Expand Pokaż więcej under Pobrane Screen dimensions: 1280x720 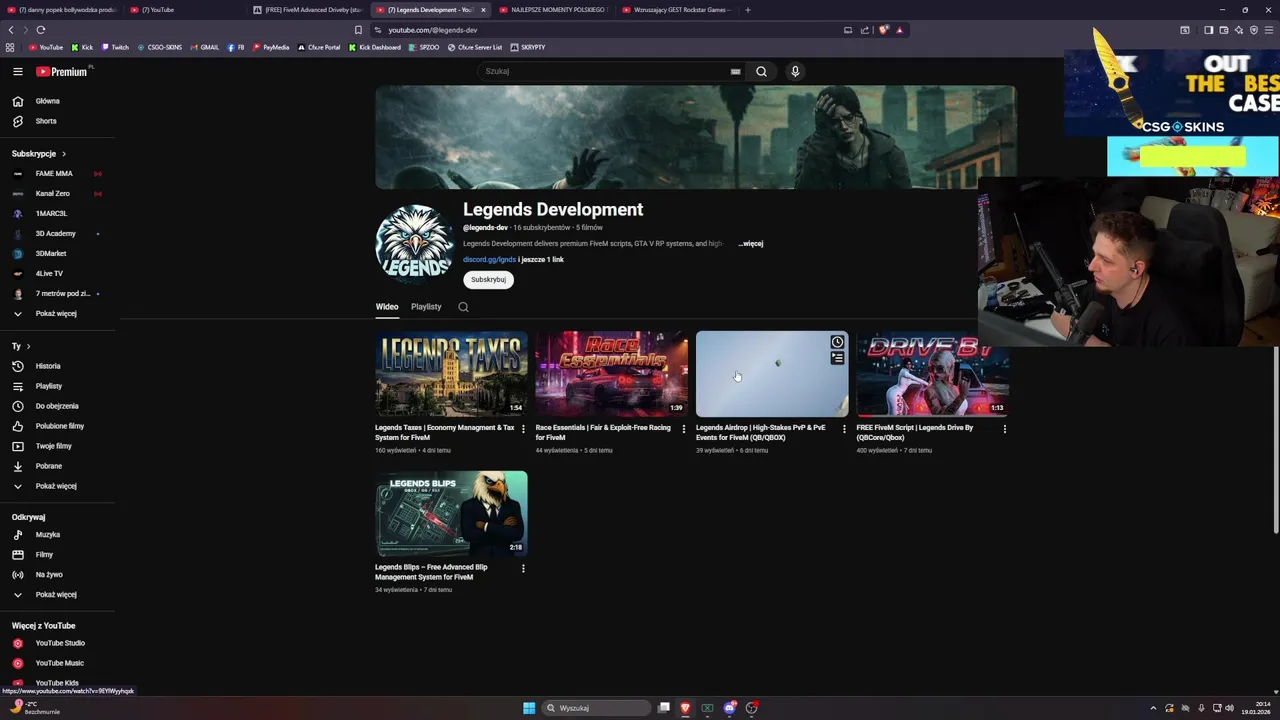57,486
